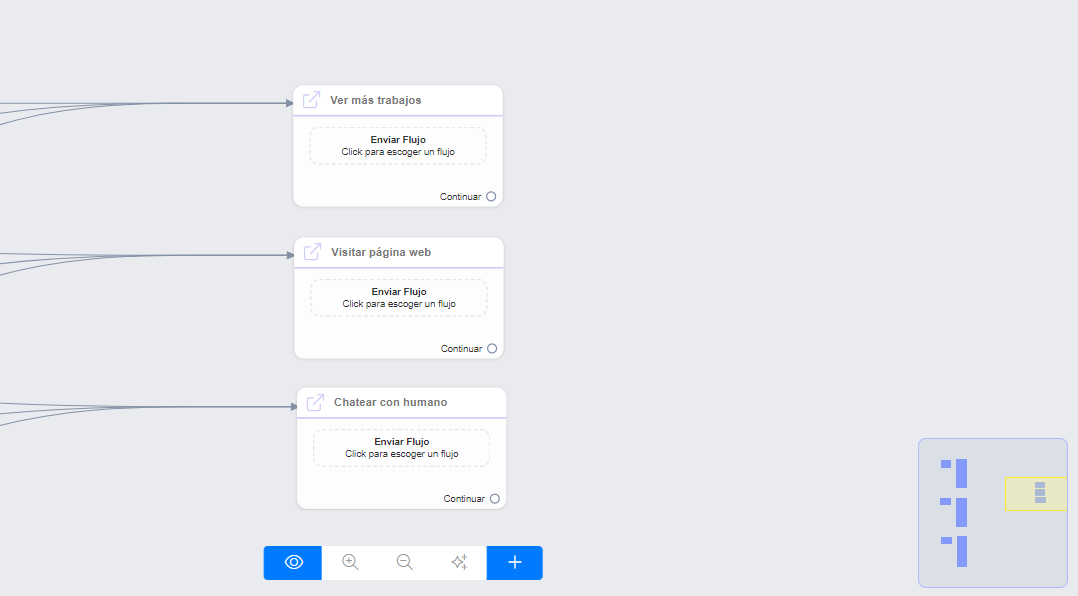Select the Continuar connector on 'Visitar página web'
Viewport: 1078px width, 596px height.
coord(492,349)
